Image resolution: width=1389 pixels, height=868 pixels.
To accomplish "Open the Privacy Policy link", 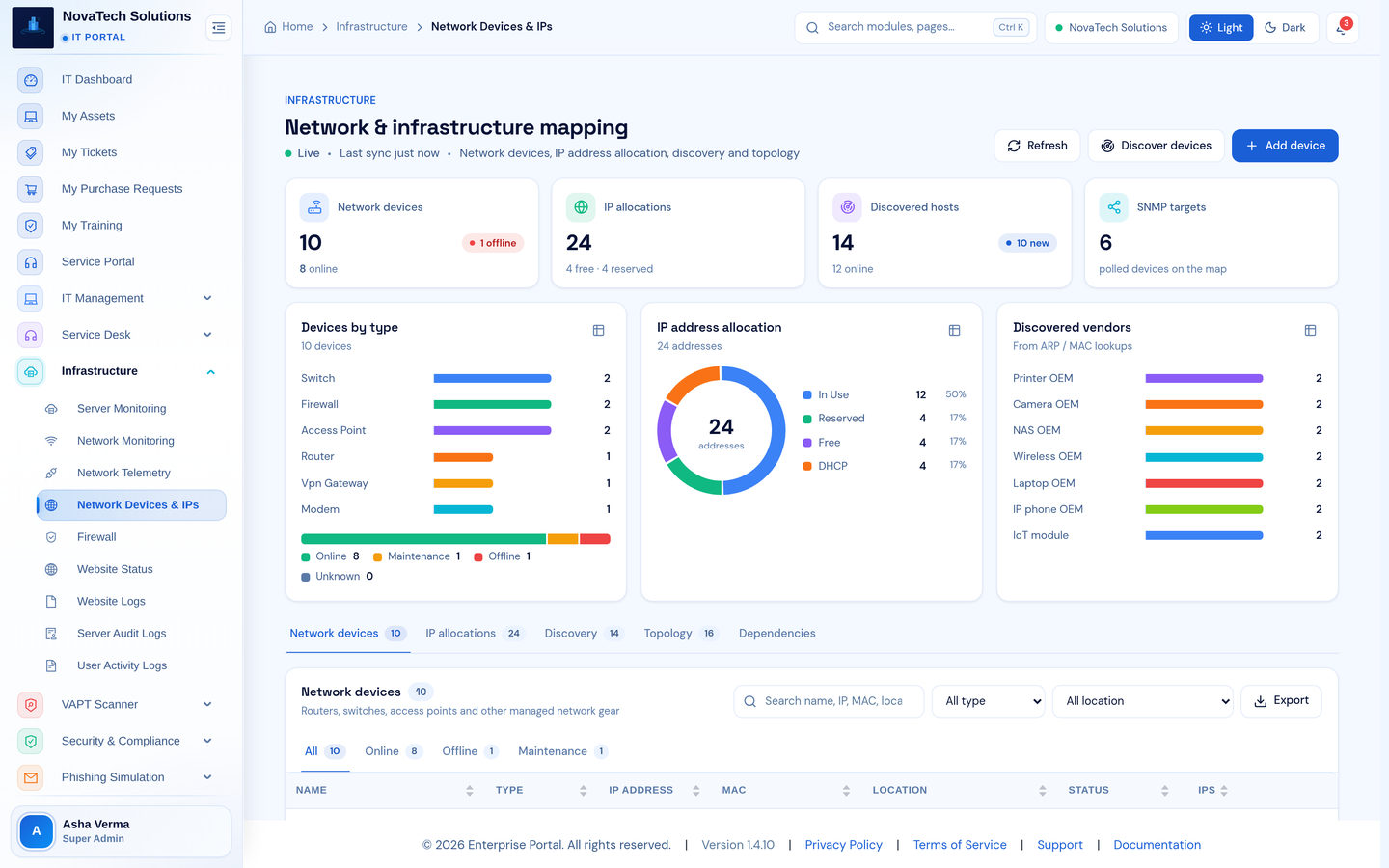I will coord(844,845).
